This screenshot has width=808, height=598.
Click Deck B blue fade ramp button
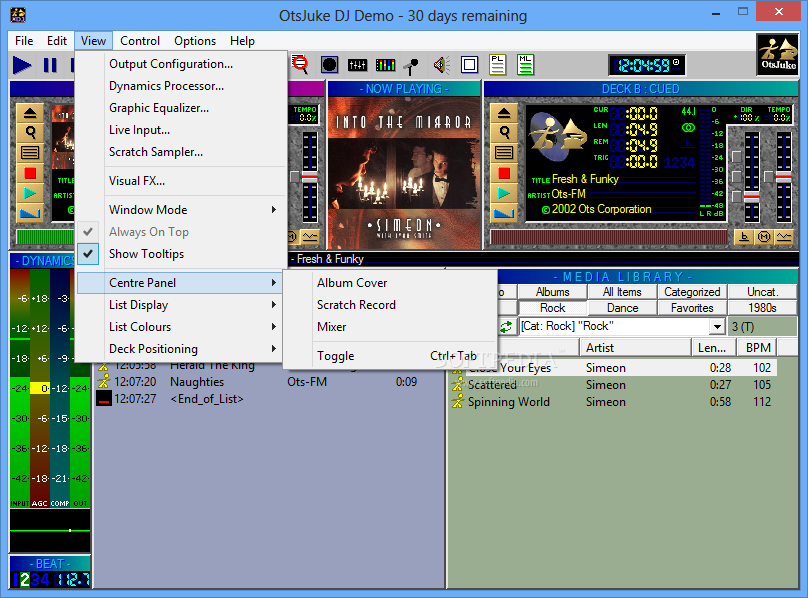coord(504,213)
